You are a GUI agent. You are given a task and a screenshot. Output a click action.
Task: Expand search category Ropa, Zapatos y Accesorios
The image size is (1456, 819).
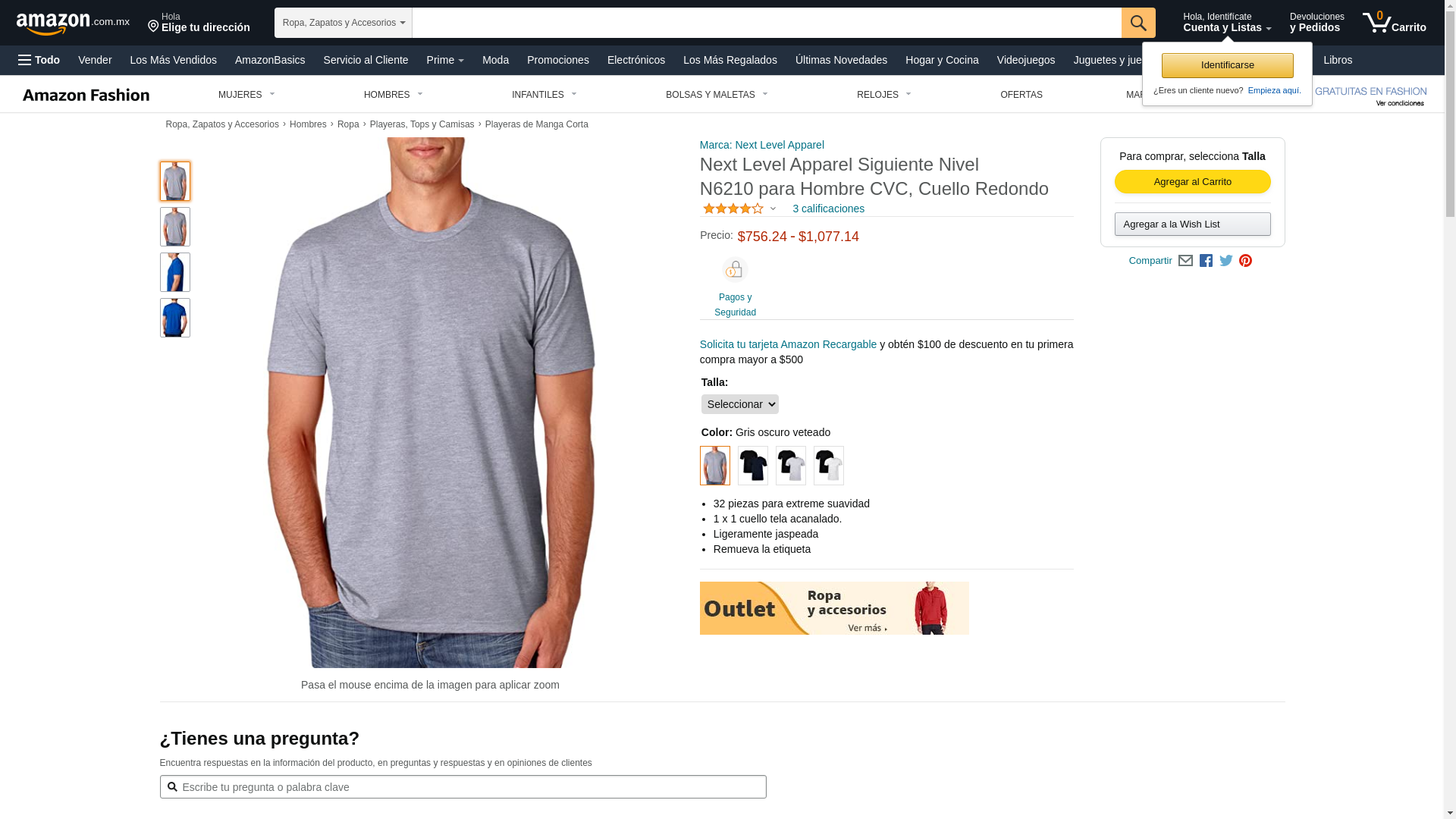344,23
